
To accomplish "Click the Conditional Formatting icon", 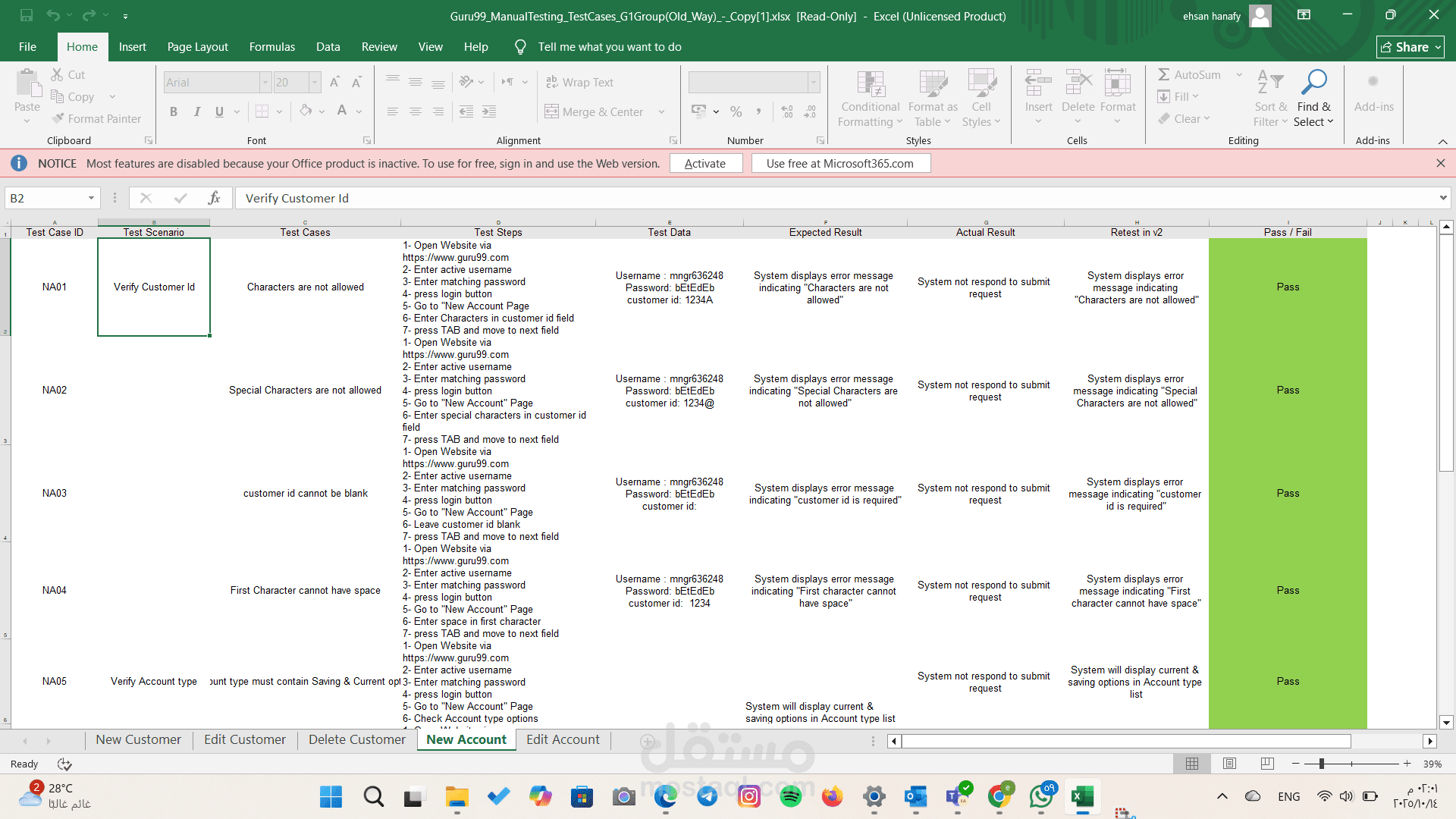I will tap(870, 84).
